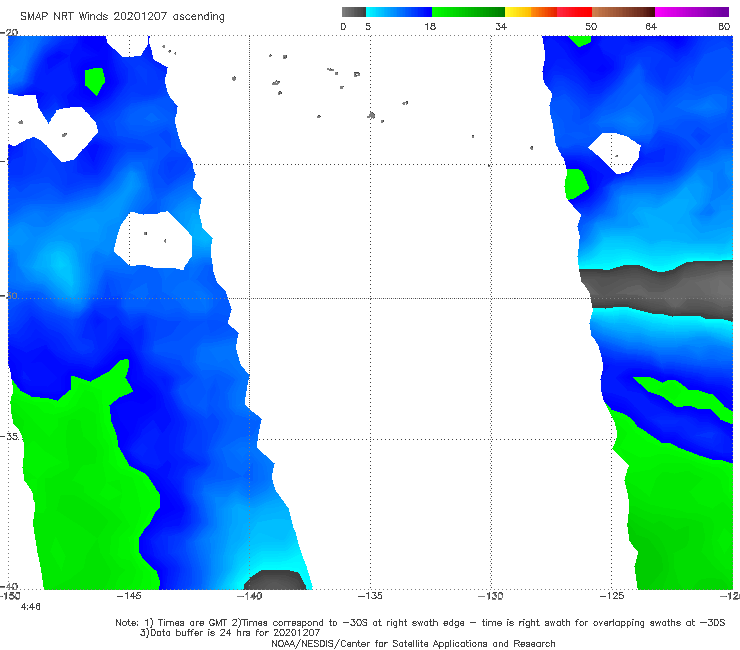
Task: Click the color scale label '34'
Action: tap(501, 26)
